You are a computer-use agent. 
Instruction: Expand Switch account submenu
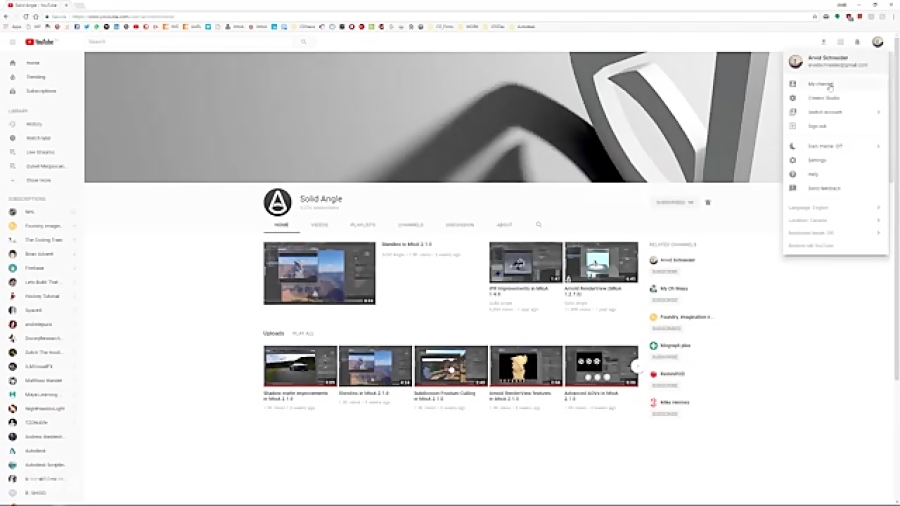tap(832, 112)
